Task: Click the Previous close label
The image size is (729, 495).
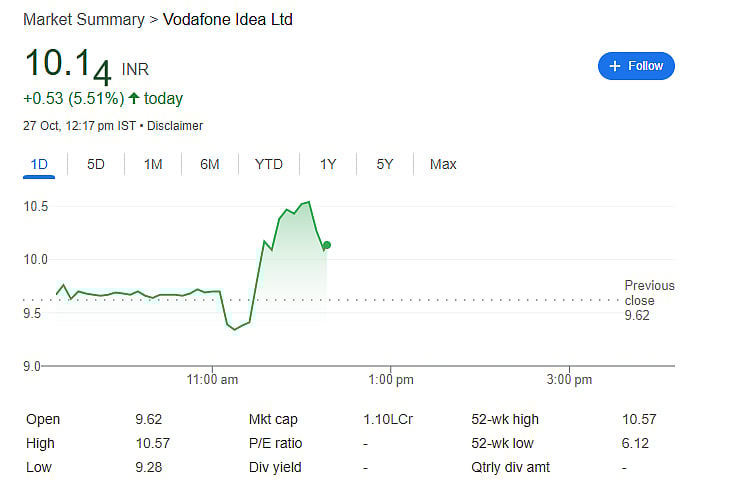Action: [x=649, y=293]
